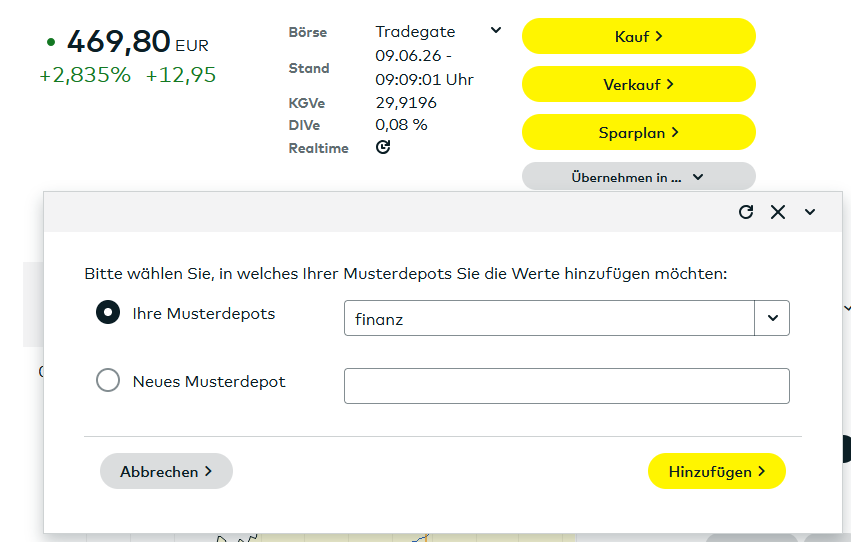Image resolution: width=851 pixels, height=542 pixels.
Task: Click Hinzufügen to add
Action: click(x=716, y=471)
